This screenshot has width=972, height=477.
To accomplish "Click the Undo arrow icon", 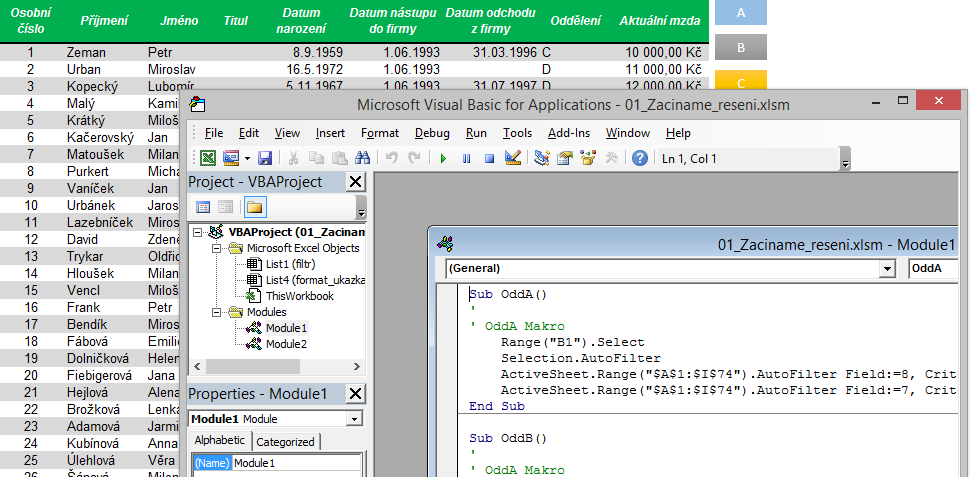I will 391,158.
